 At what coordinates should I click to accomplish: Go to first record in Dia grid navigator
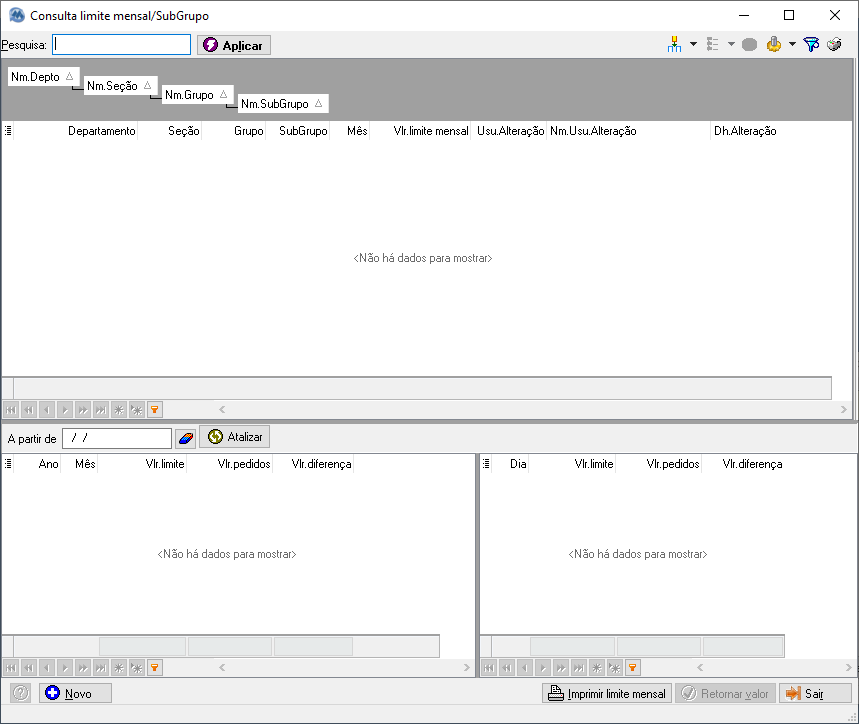[x=489, y=668]
